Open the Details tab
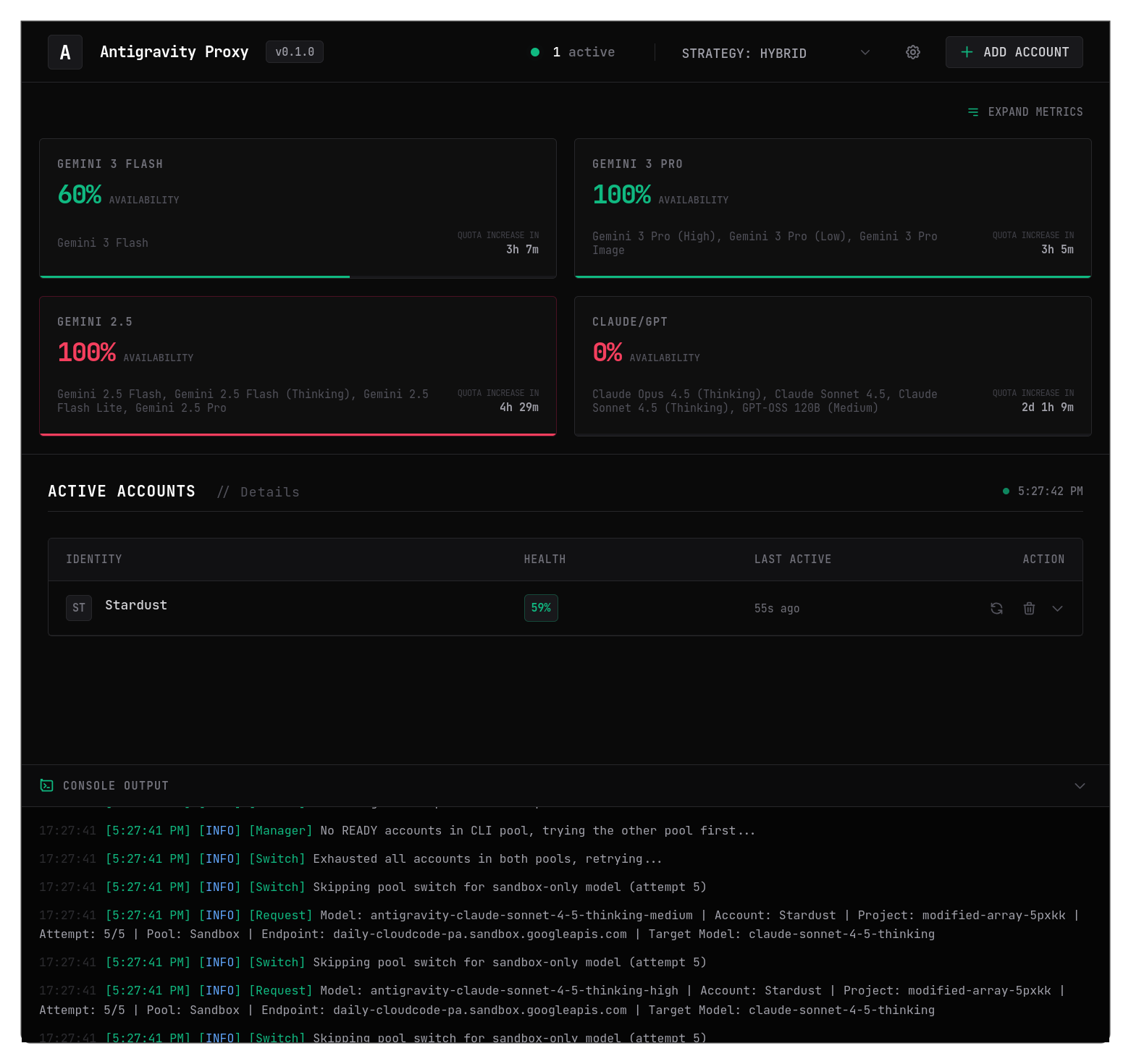1131x1064 pixels. click(x=258, y=492)
